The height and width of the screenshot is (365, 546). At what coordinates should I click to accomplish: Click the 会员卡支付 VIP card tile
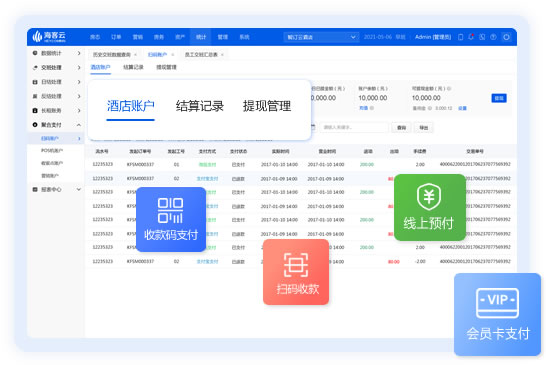[x=498, y=314]
